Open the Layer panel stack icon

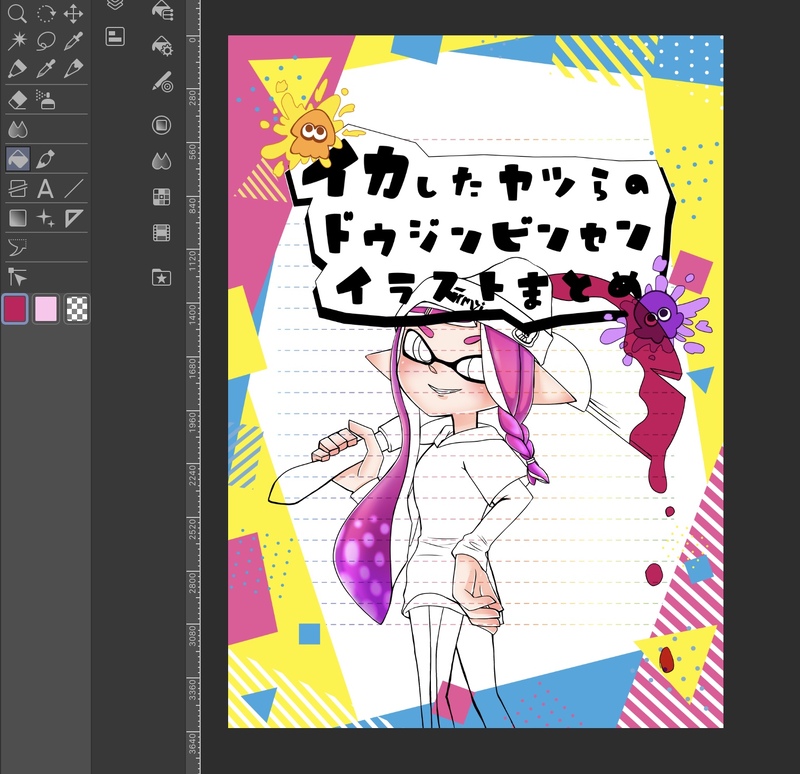click(x=115, y=5)
